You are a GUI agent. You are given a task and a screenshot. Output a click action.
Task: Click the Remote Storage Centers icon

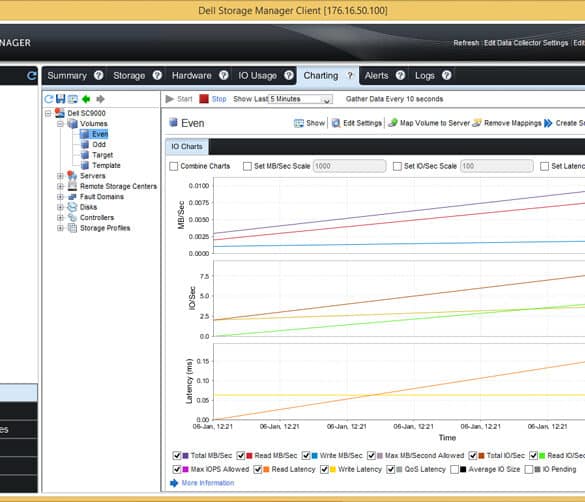(x=72, y=186)
